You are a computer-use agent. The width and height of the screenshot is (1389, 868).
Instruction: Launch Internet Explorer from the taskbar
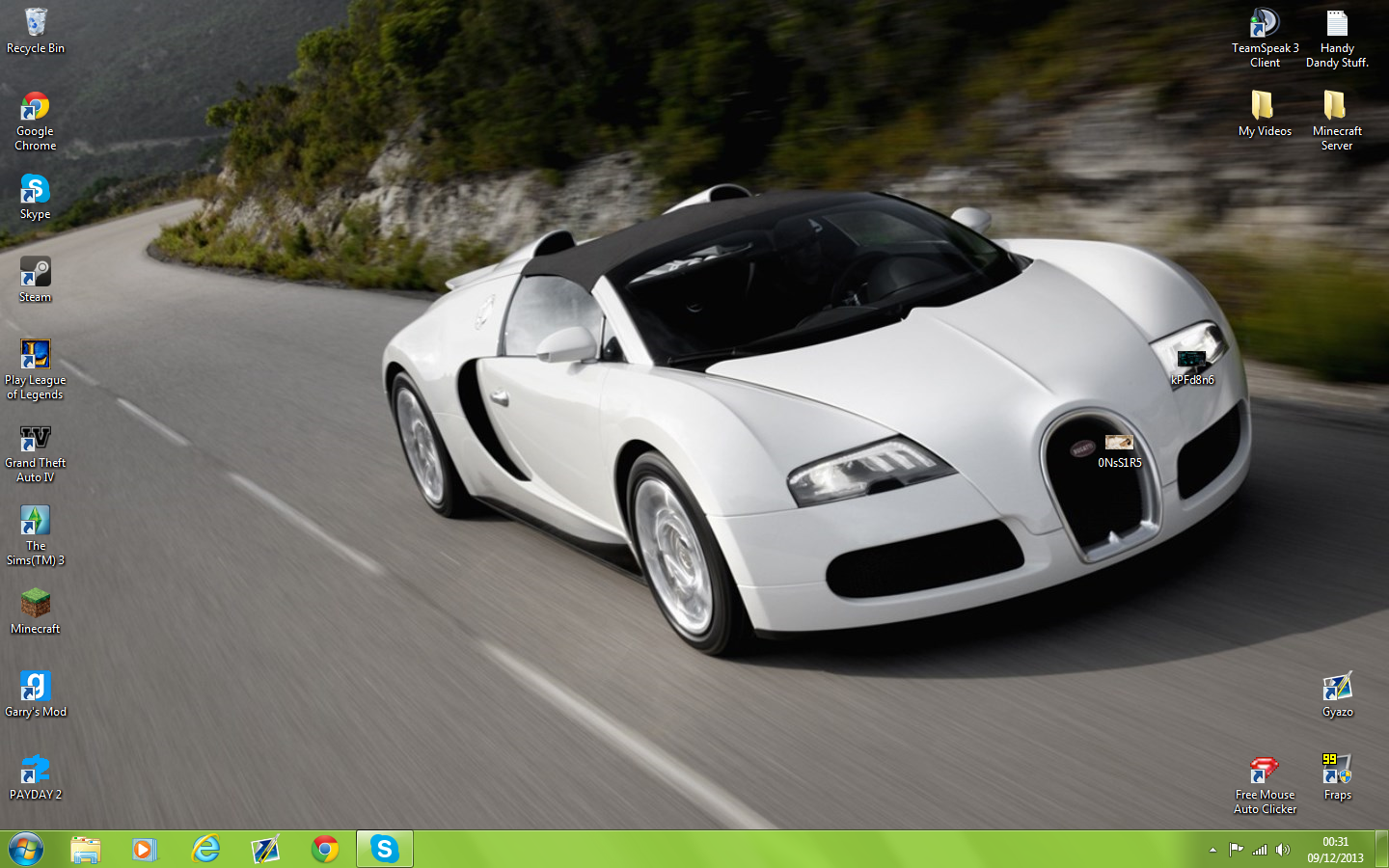click(205, 850)
